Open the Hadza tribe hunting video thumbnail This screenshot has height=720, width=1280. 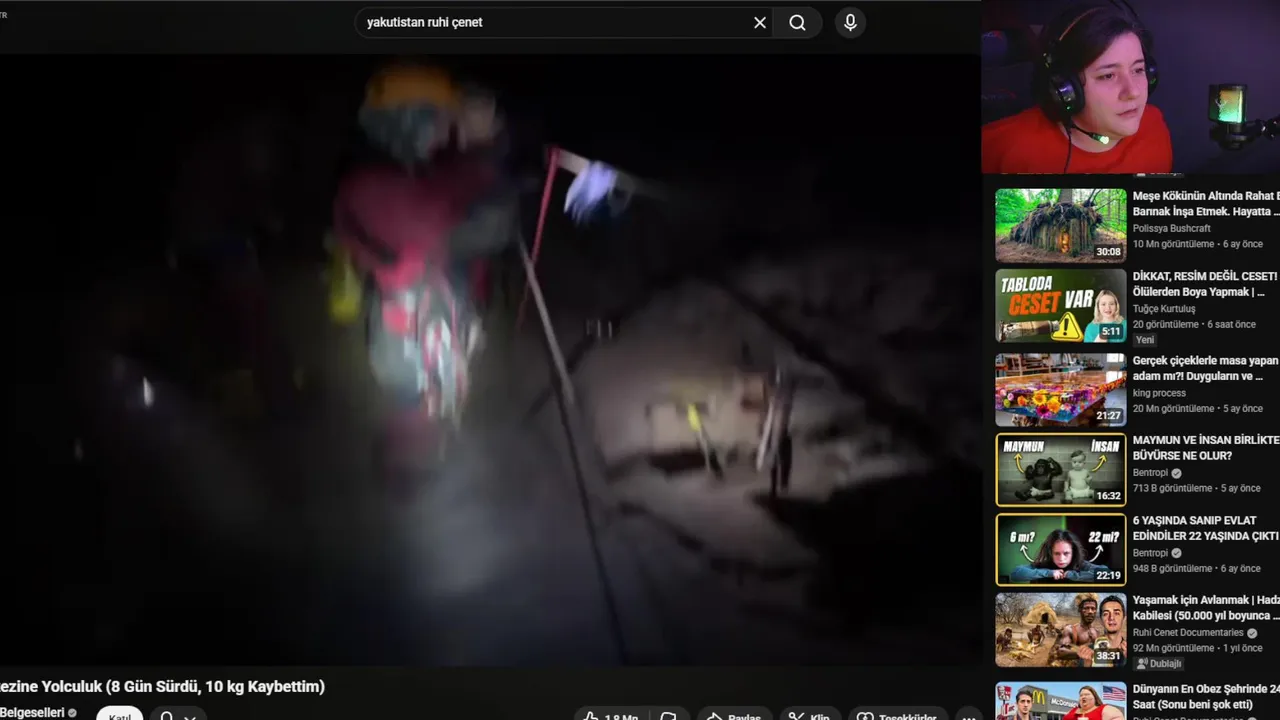click(x=1061, y=630)
